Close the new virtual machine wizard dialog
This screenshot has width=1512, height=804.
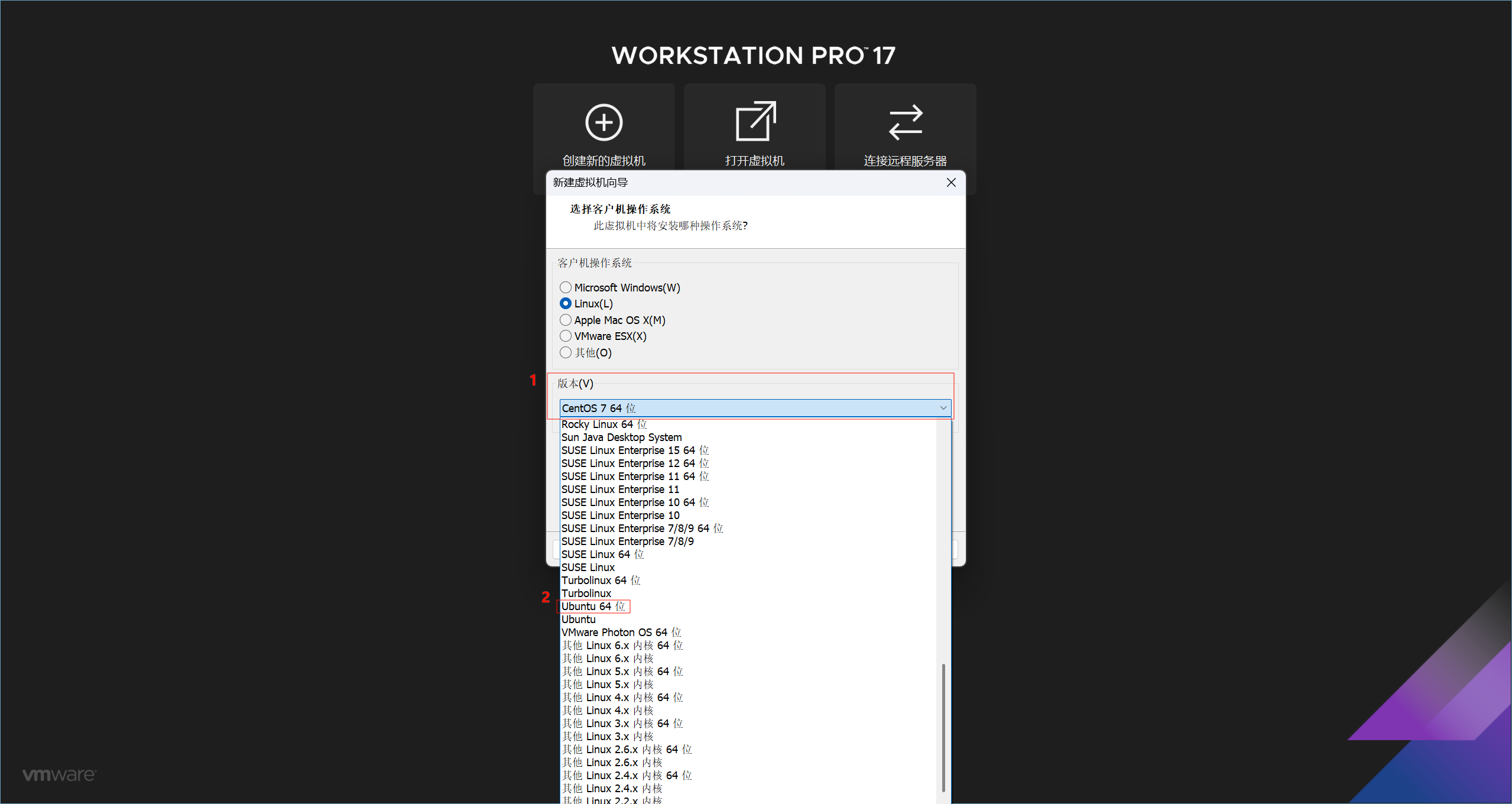(x=951, y=183)
